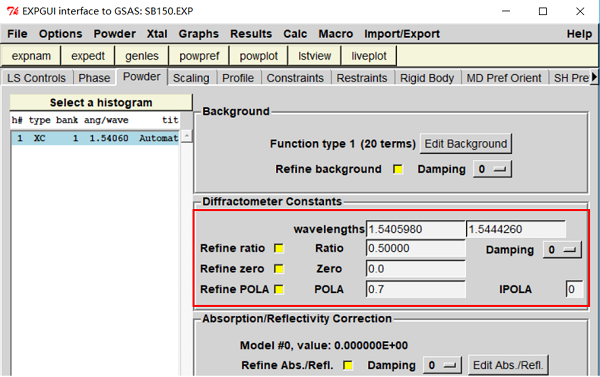Open the Rigid Body tab
The width and height of the screenshot is (600, 377).
pyautogui.click(x=427, y=78)
